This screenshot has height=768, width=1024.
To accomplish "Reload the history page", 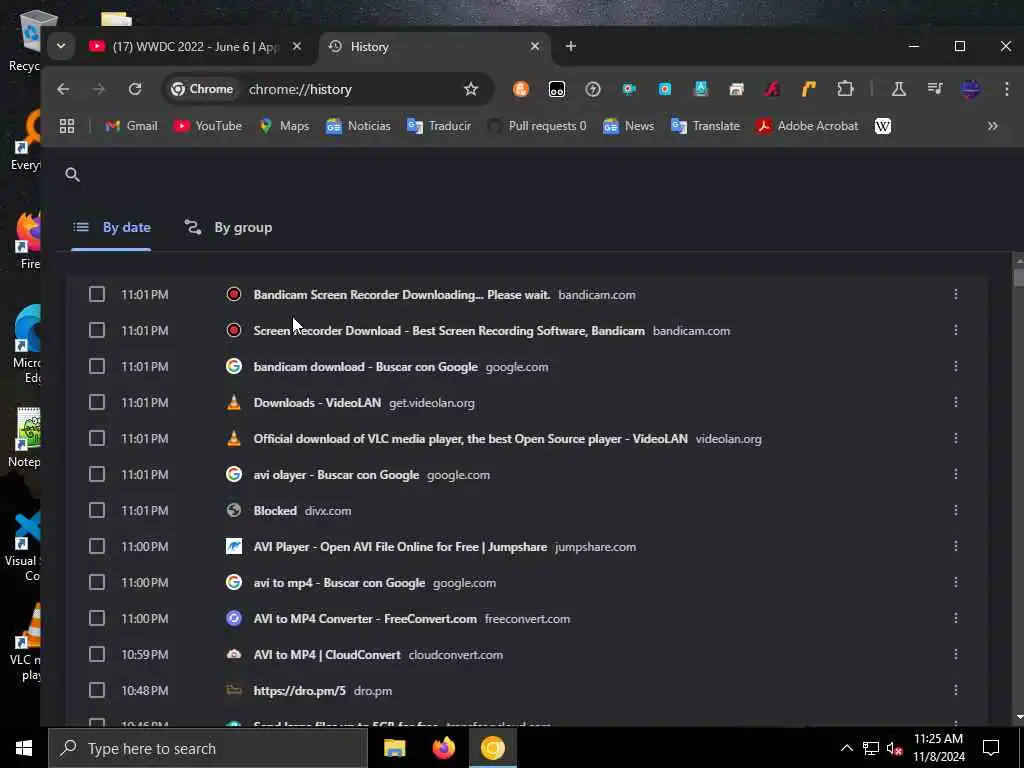I will tap(135, 89).
